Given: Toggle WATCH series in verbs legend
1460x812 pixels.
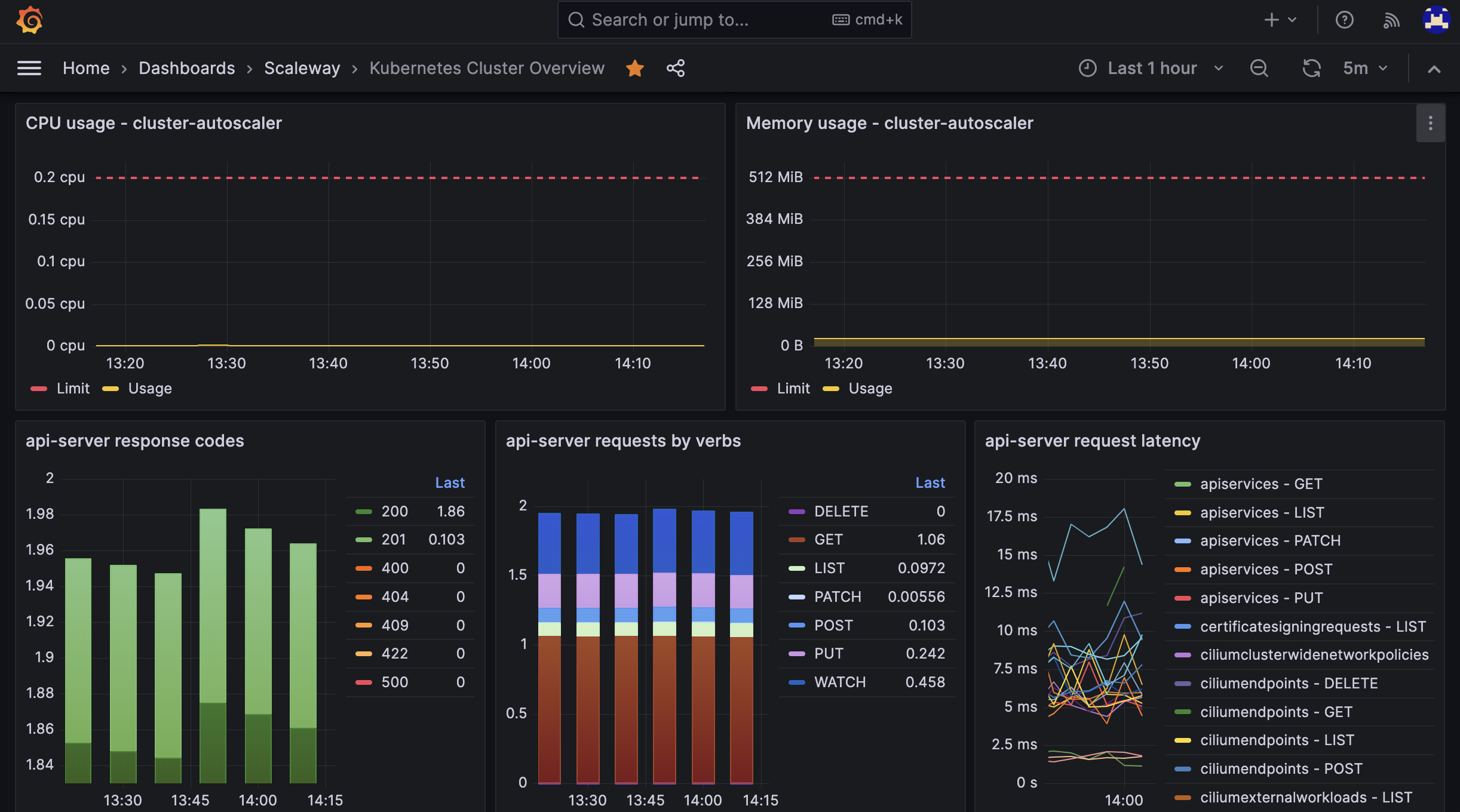Looking at the screenshot, I should pyautogui.click(x=839, y=682).
